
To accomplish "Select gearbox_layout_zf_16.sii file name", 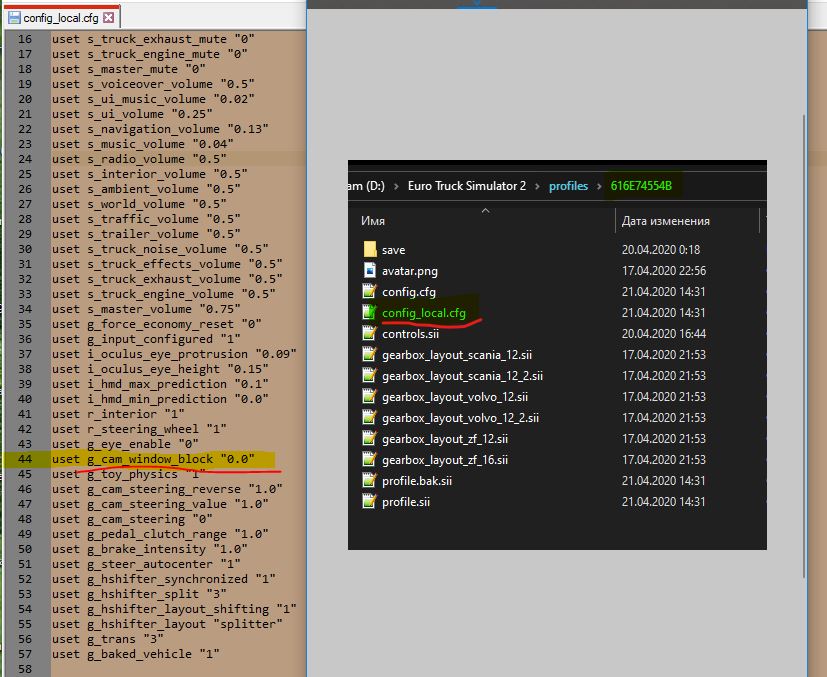I will pyautogui.click(x=445, y=460).
